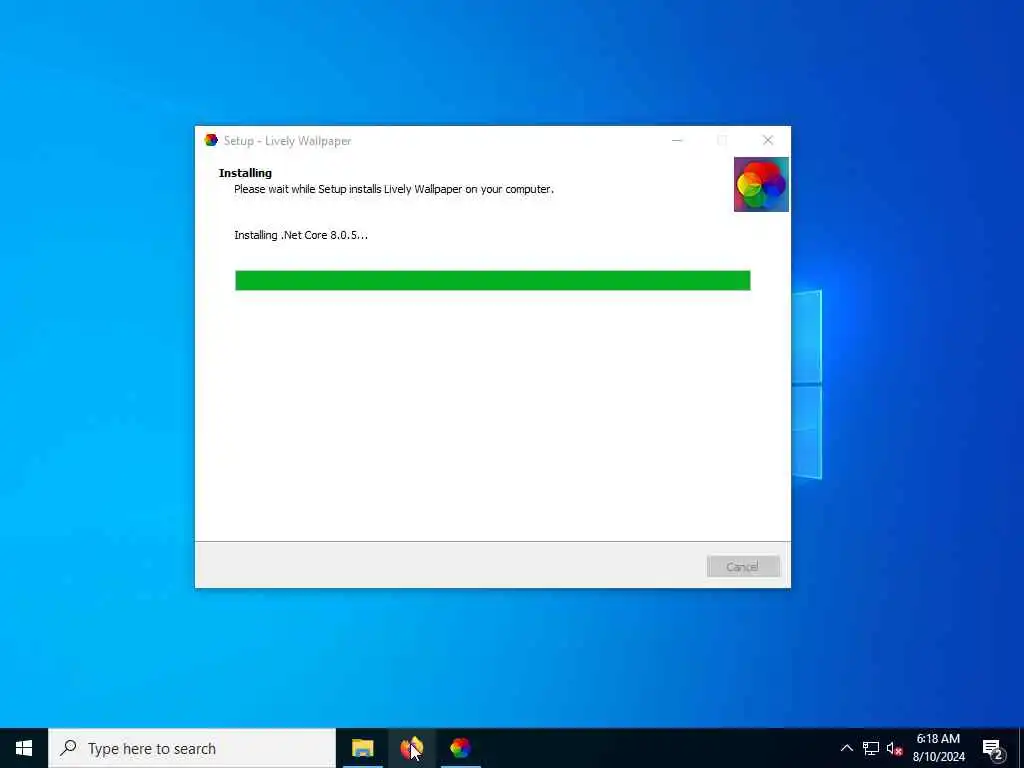Click the small Lively icon in Setup title bar
The width and height of the screenshot is (1024, 768).
tap(210, 140)
